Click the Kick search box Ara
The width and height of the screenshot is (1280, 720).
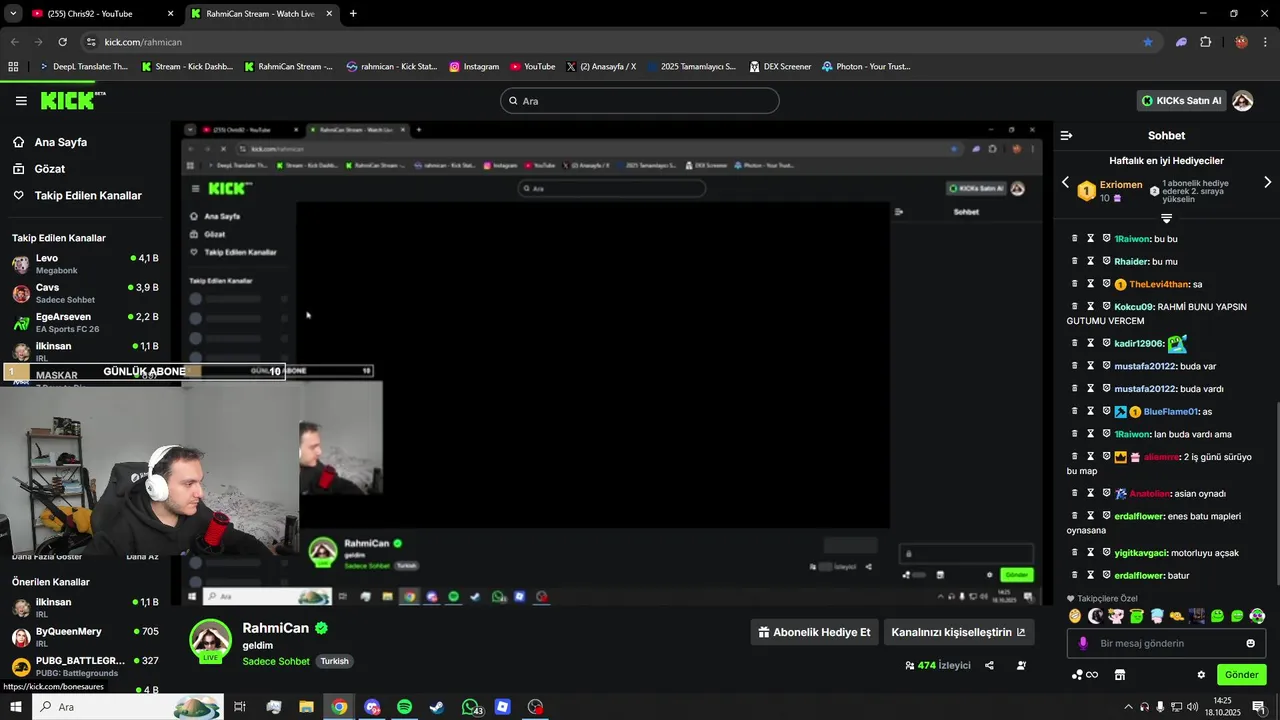(640, 101)
